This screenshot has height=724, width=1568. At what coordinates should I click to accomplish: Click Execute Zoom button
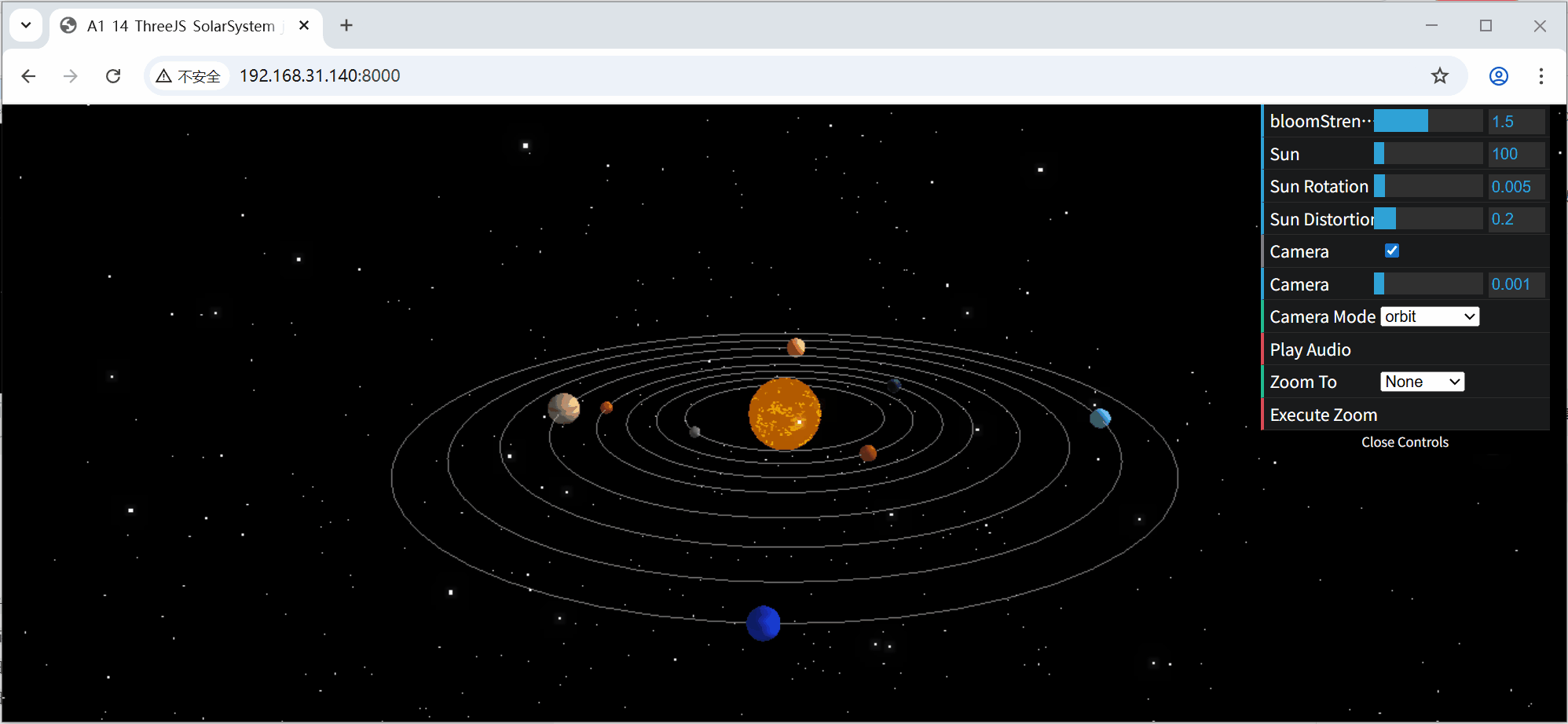(1405, 415)
